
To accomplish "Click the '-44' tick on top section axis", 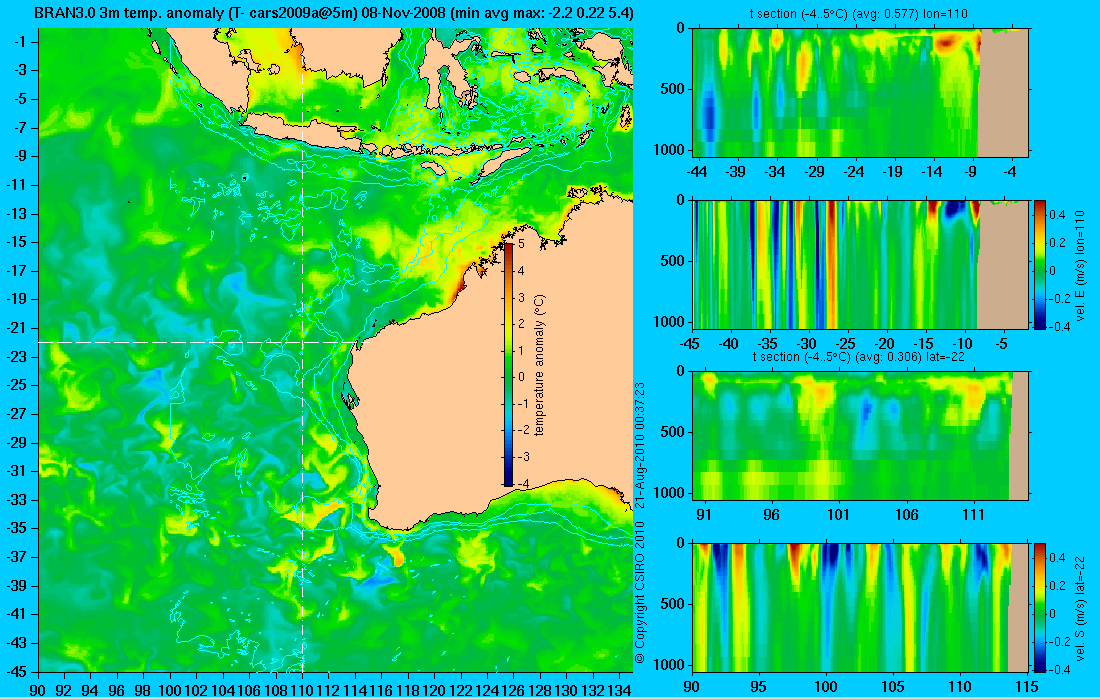I will [697, 172].
